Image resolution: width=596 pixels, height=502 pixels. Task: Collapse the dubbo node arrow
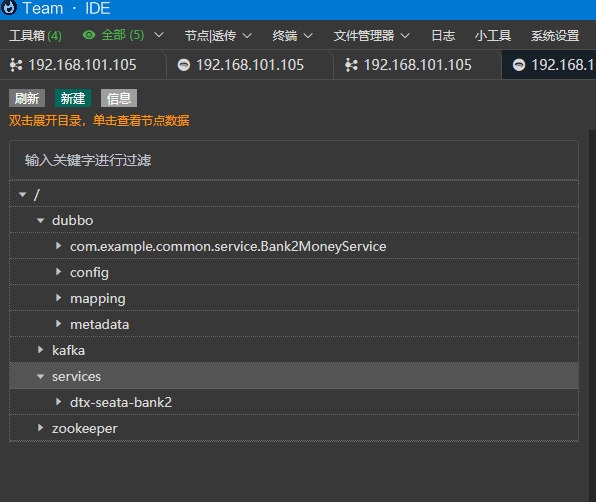click(x=40, y=220)
